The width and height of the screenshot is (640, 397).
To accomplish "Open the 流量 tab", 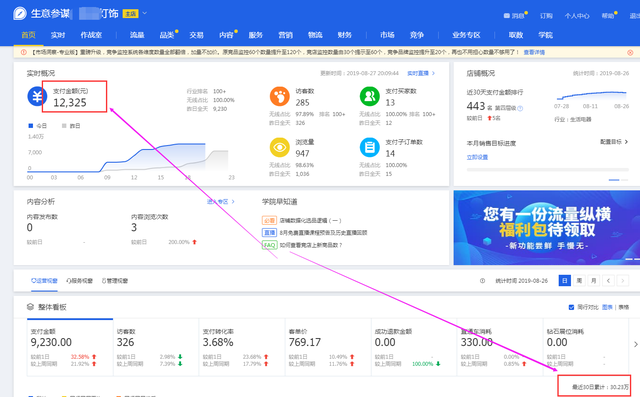I will point(137,35).
